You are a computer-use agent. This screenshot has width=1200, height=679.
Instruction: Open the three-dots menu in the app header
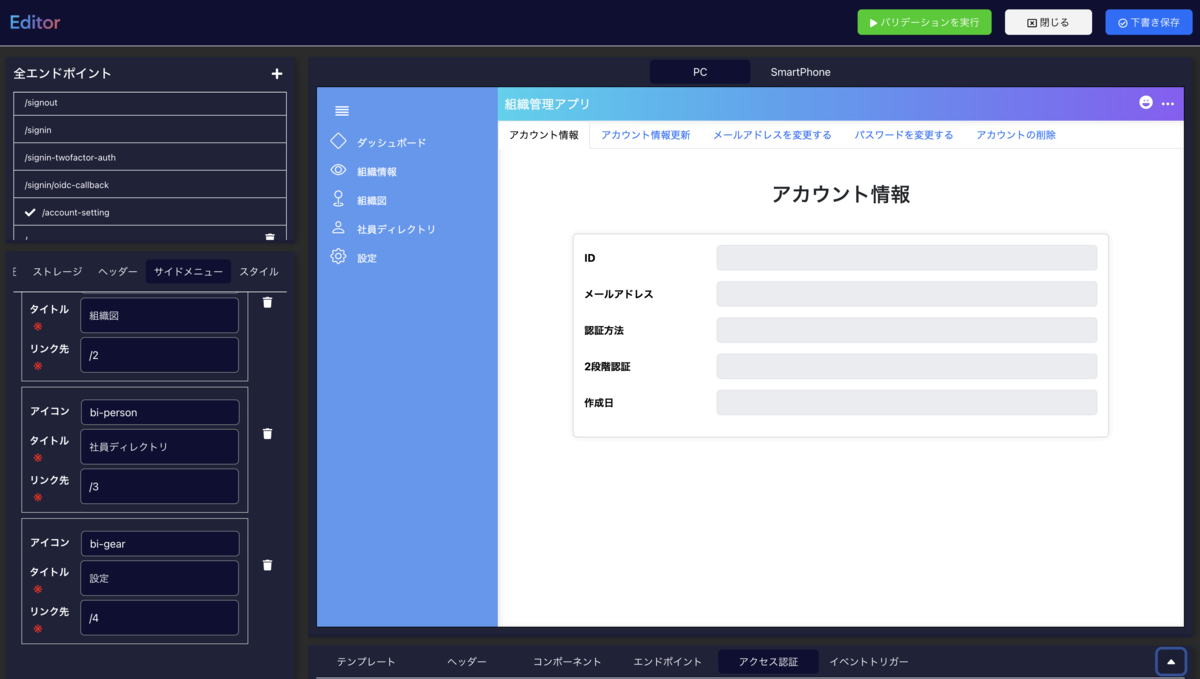point(1167,104)
